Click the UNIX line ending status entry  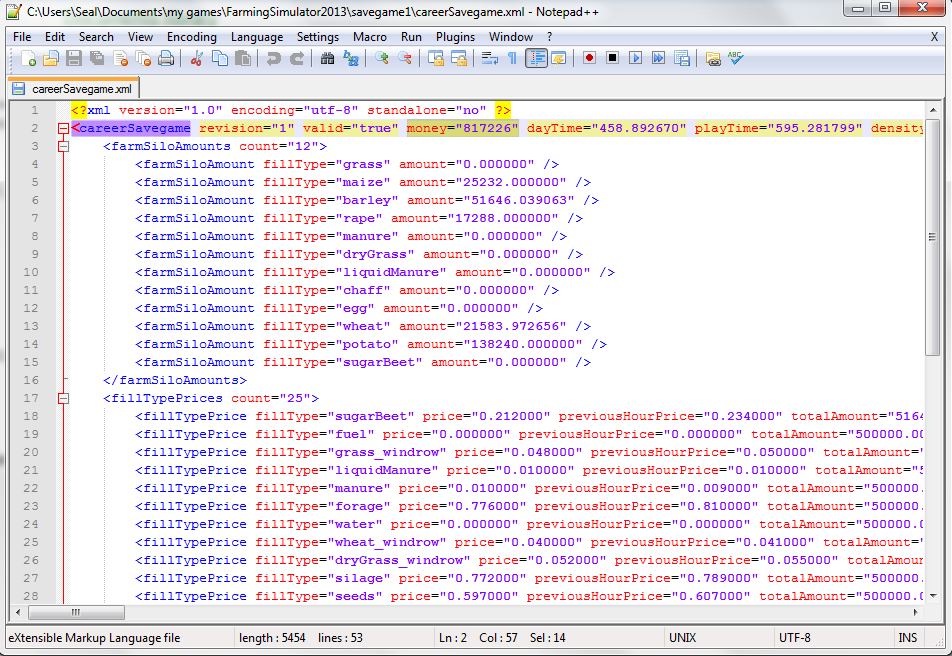pyautogui.click(x=682, y=638)
